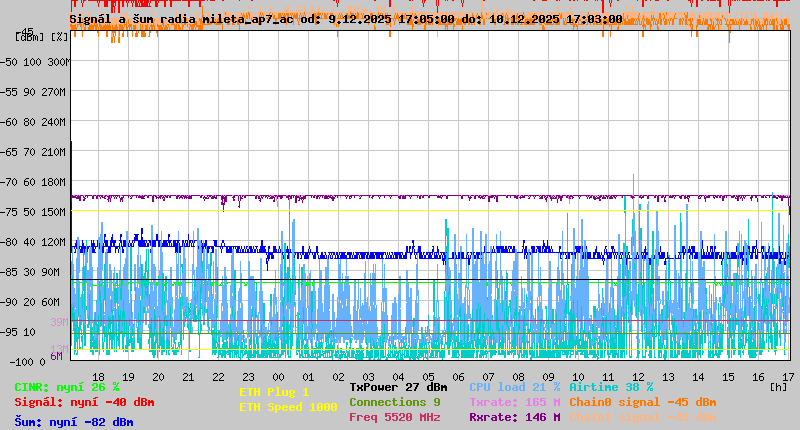Select the cyan Airtime legend entry

[611, 387]
